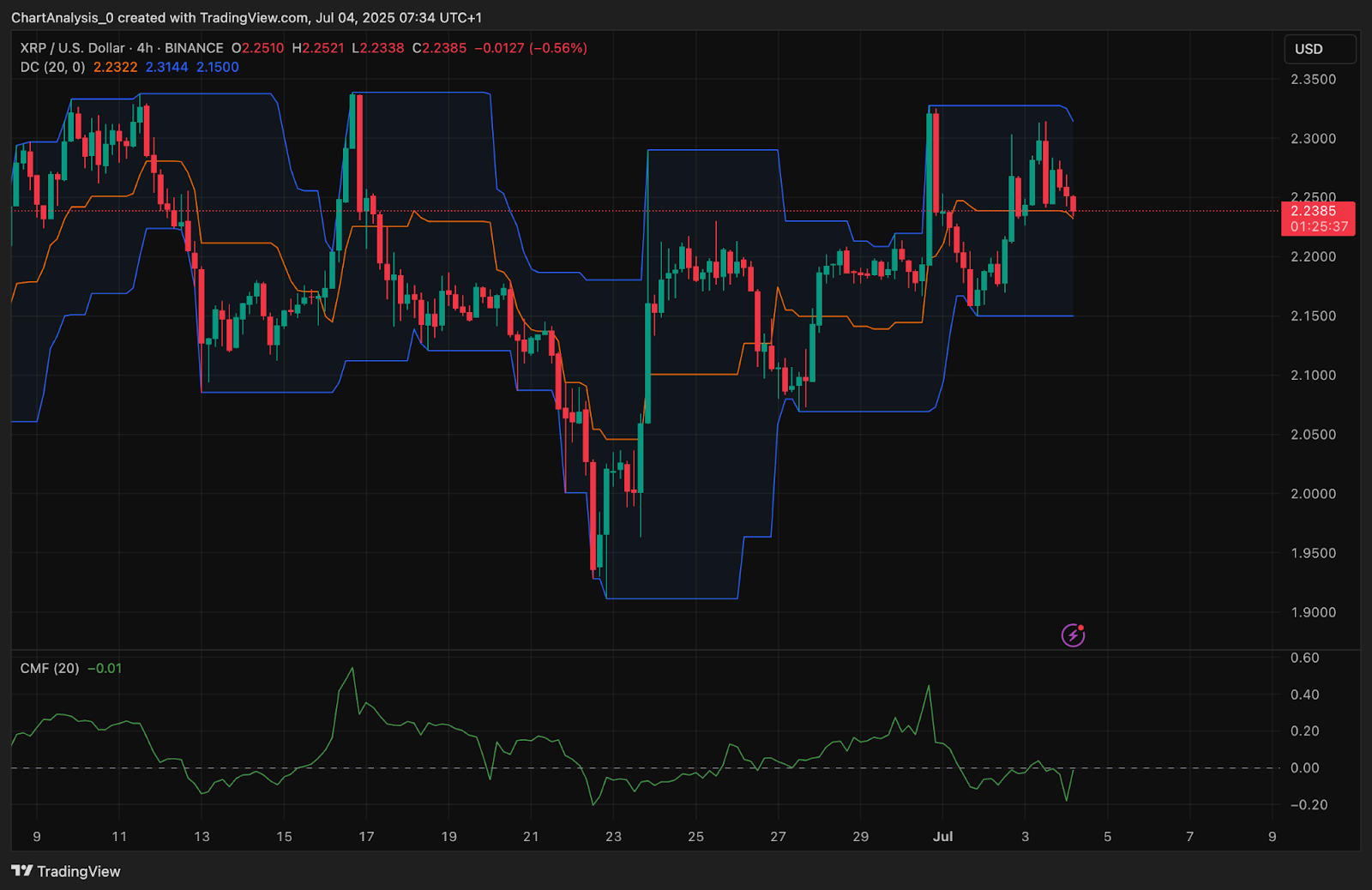Click the XRP / U.S. Dollar symbol title
The image size is (1372, 890).
pyautogui.click(x=73, y=48)
